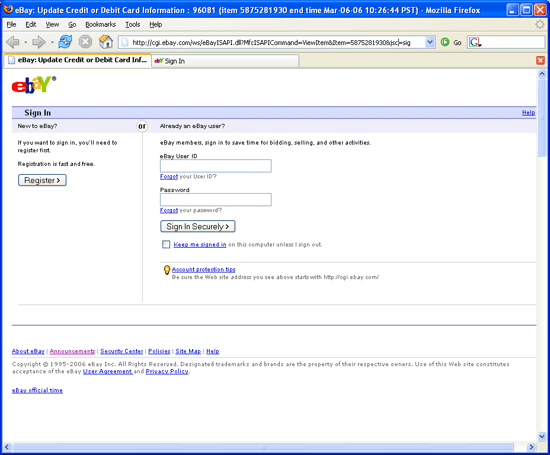Screen dimensions: 550x455
Task: Click the Password input field
Action: [x=216, y=199]
